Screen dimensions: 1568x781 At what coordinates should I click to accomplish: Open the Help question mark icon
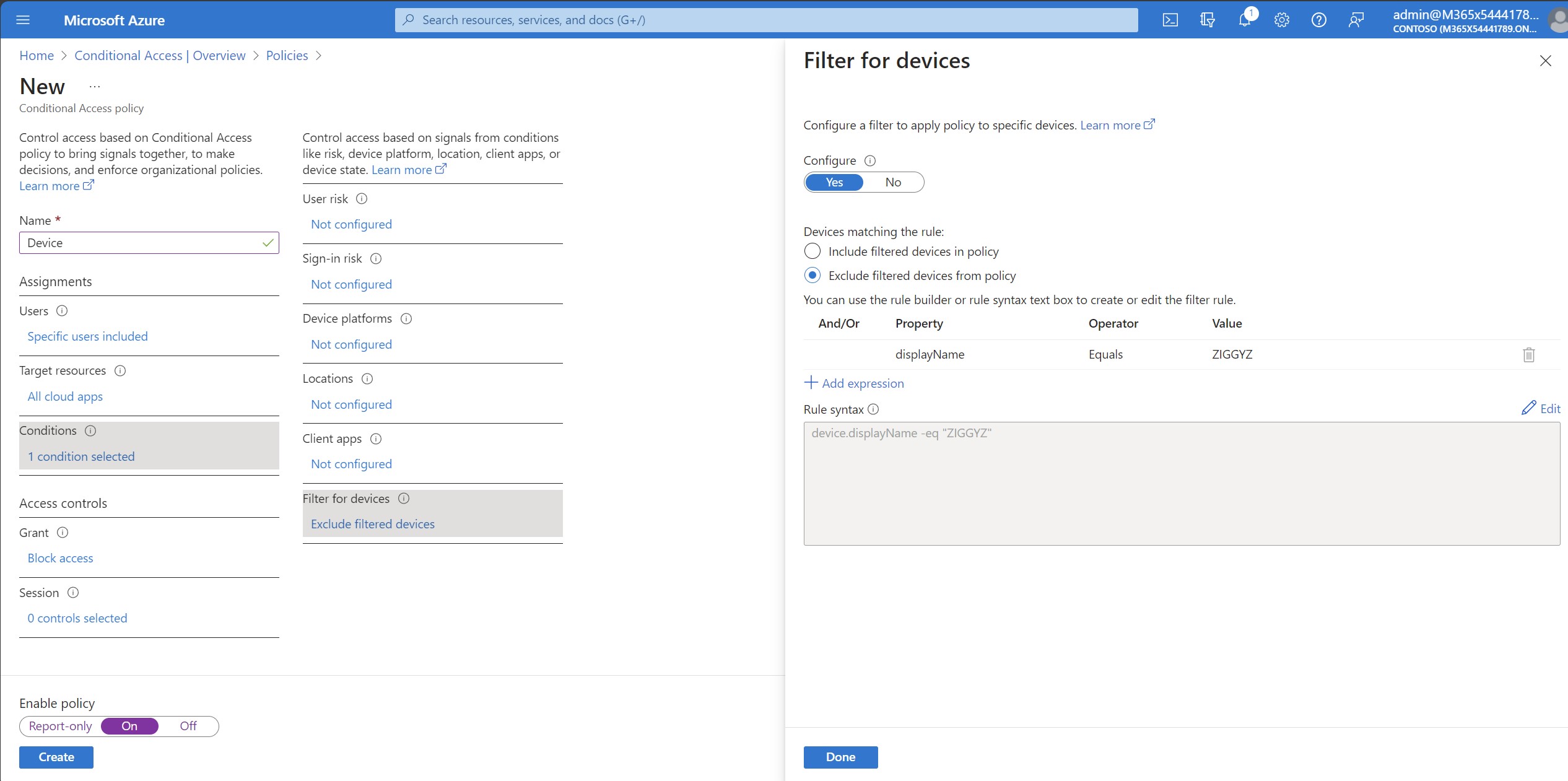tap(1318, 20)
